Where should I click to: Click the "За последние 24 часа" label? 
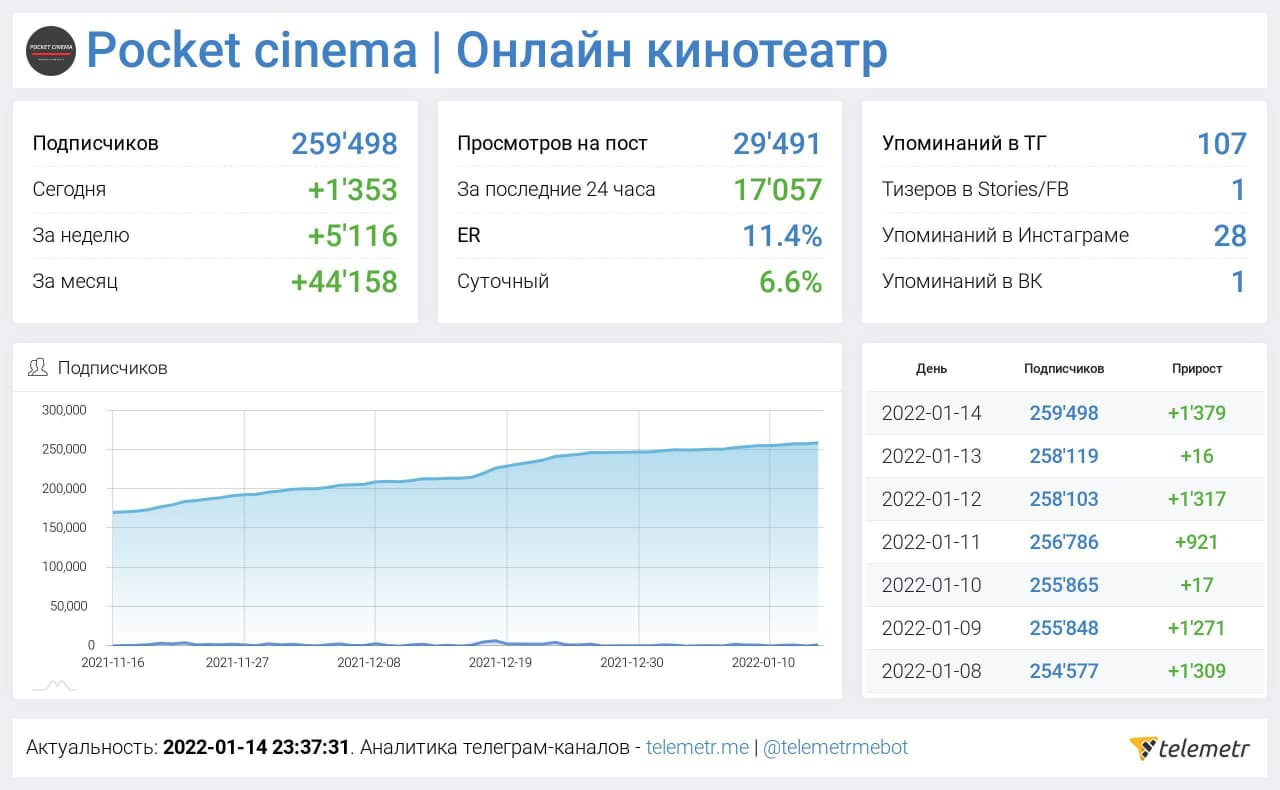point(556,189)
